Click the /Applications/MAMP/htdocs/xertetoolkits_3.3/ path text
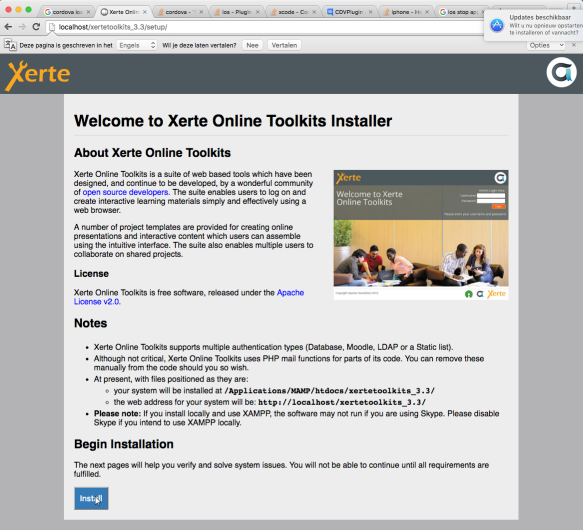 (x=329, y=391)
